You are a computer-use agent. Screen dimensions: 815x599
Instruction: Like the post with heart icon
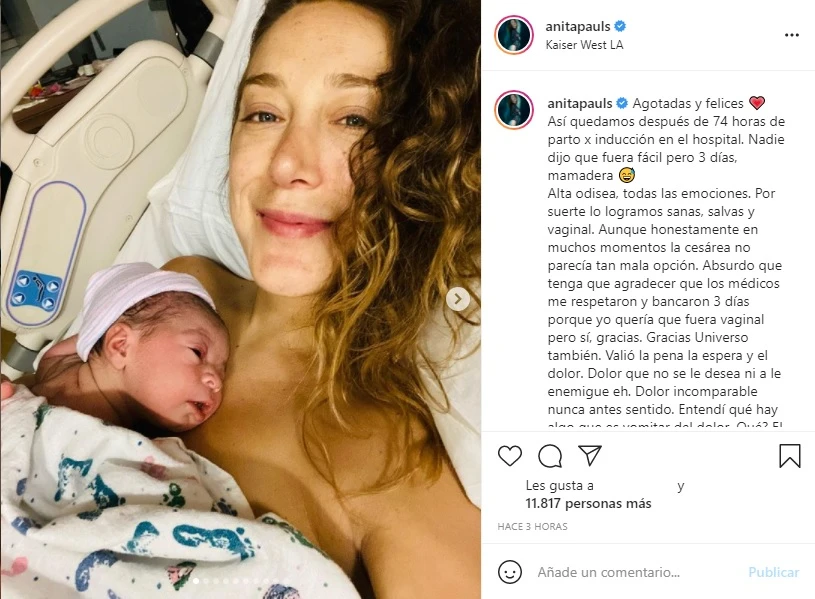click(x=509, y=456)
